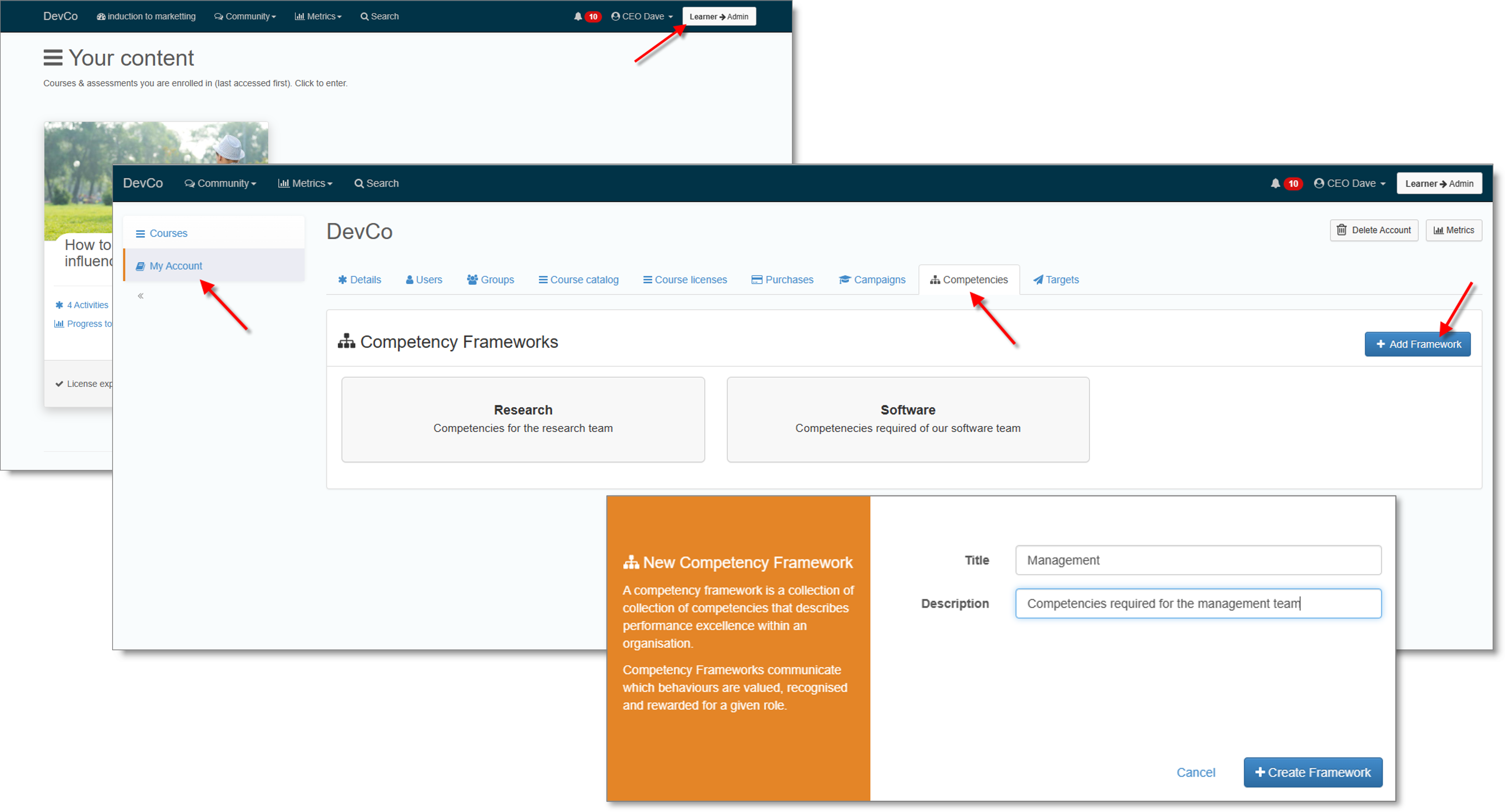Open Metrics dropdown in front navbar

click(x=305, y=183)
